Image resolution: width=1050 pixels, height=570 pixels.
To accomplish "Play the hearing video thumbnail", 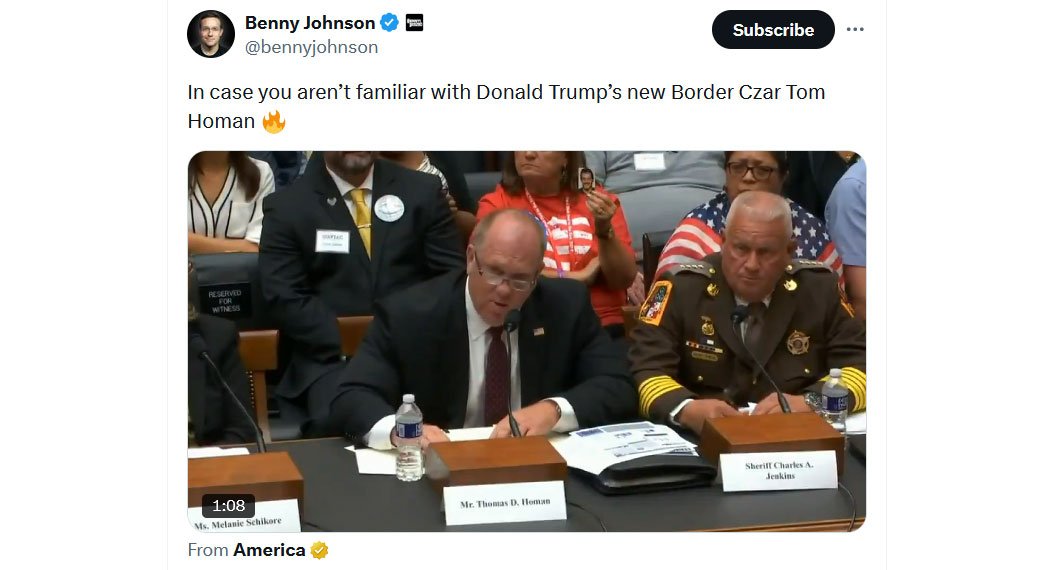I will pyautogui.click(x=526, y=341).
